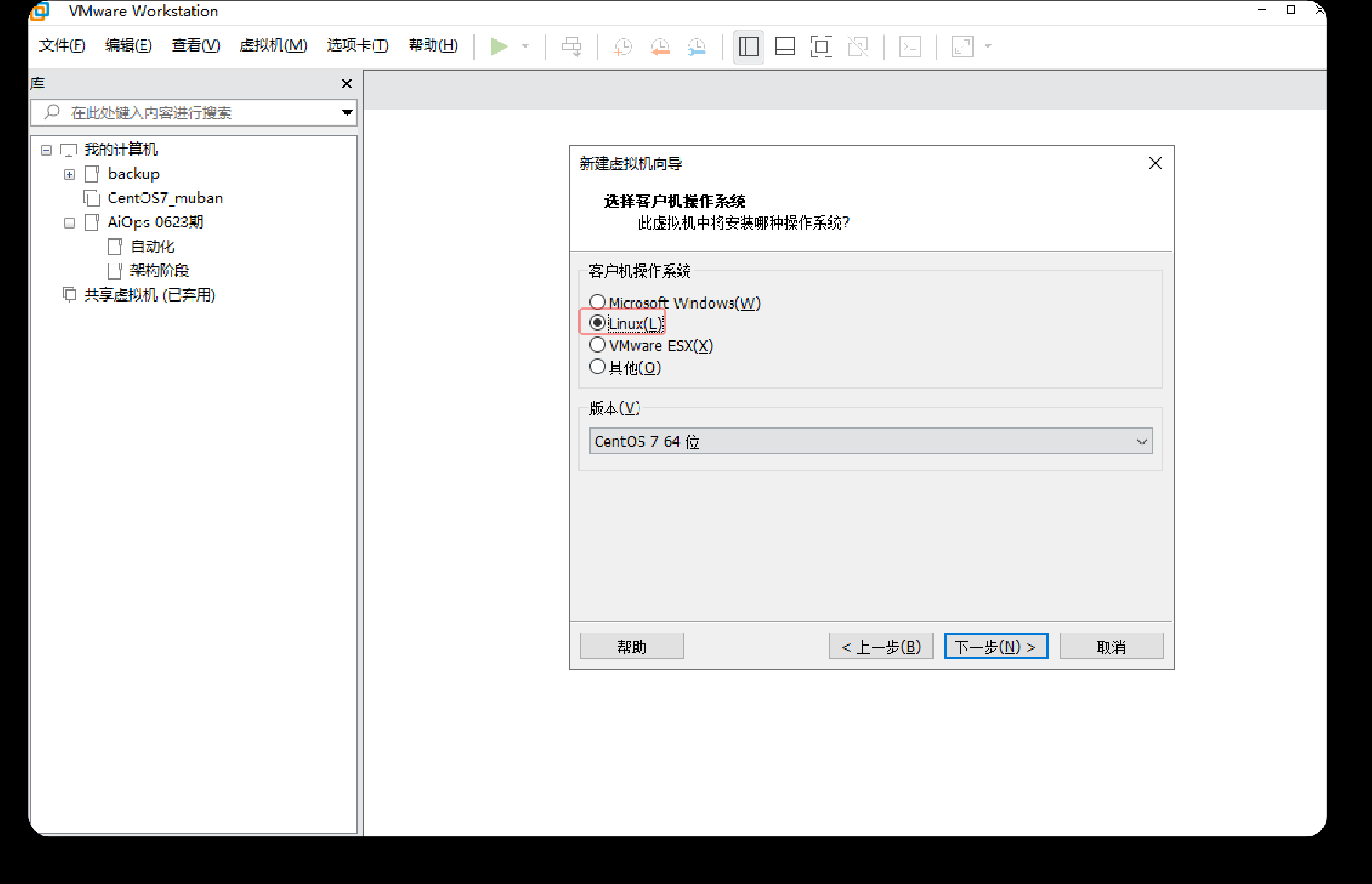Open the 选项卡(T) menu
The width and height of the screenshot is (1372, 884).
coord(358,45)
